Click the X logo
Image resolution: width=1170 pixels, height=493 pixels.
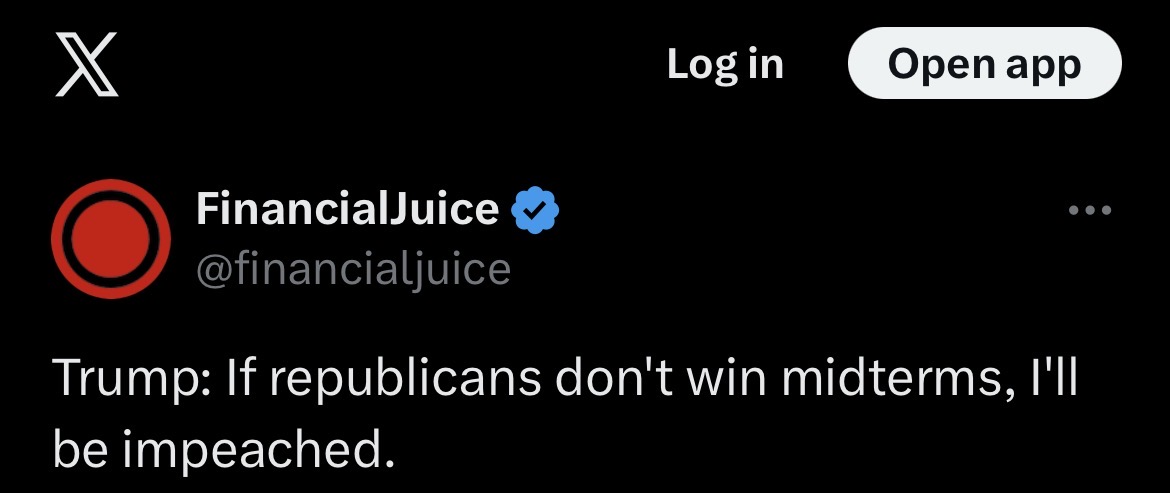pyautogui.click(x=86, y=64)
